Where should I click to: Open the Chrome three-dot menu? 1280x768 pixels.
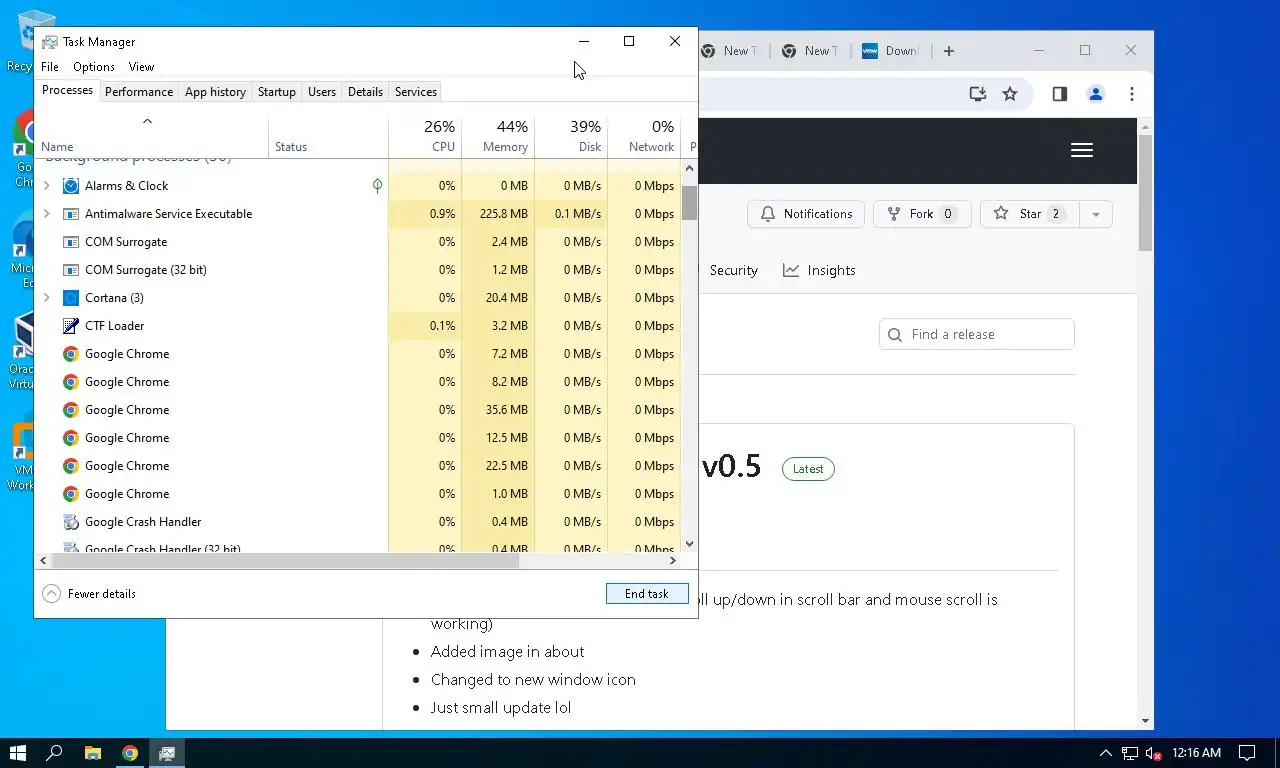pos(1132,94)
